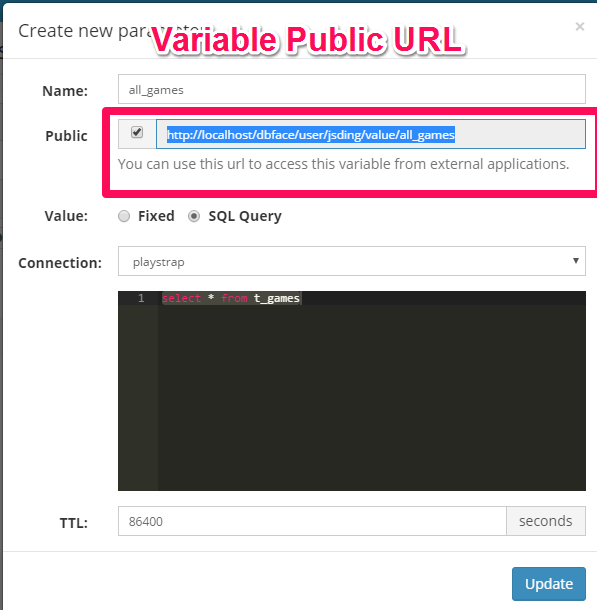Screen dimensions: 597x610
Task: Click the public URL text field
Action: coord(371,134)
